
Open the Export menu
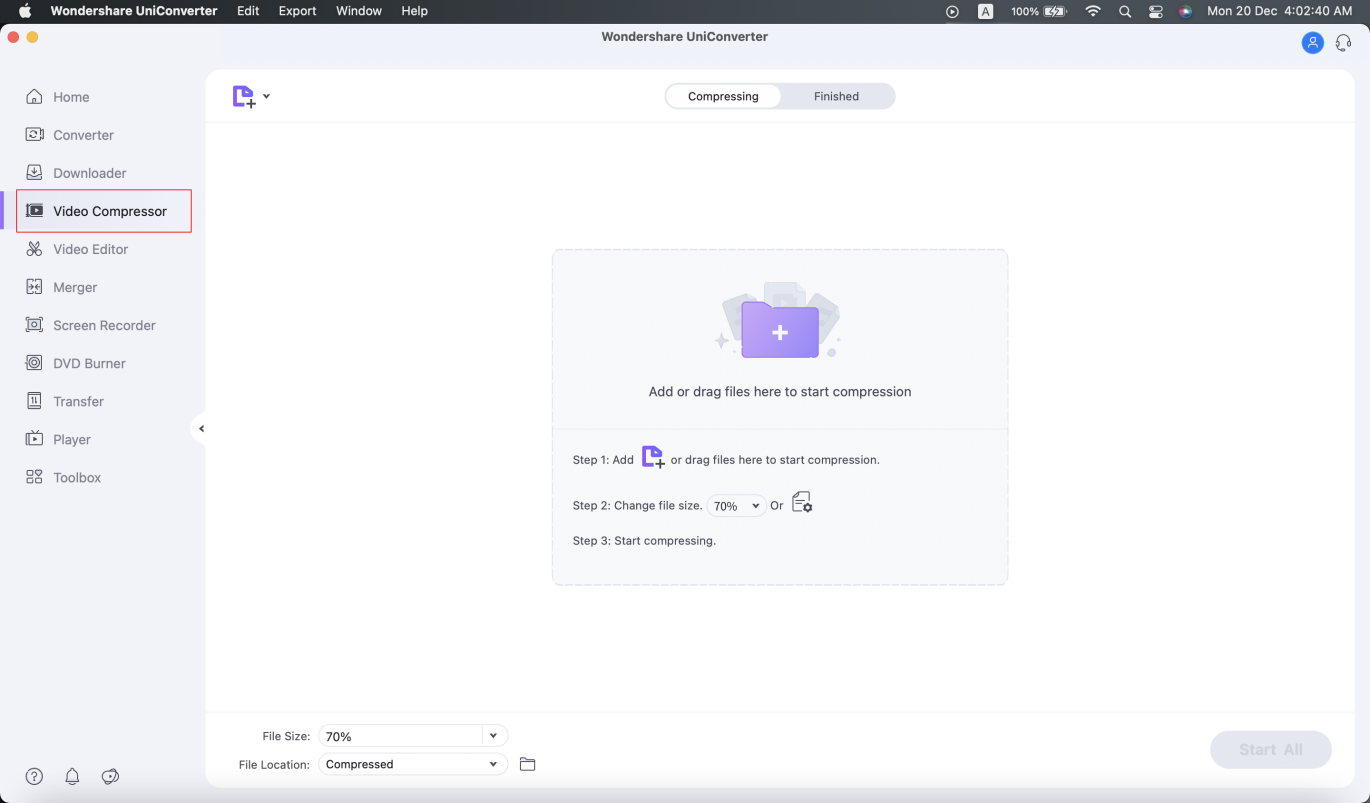[x=297, y=11]
